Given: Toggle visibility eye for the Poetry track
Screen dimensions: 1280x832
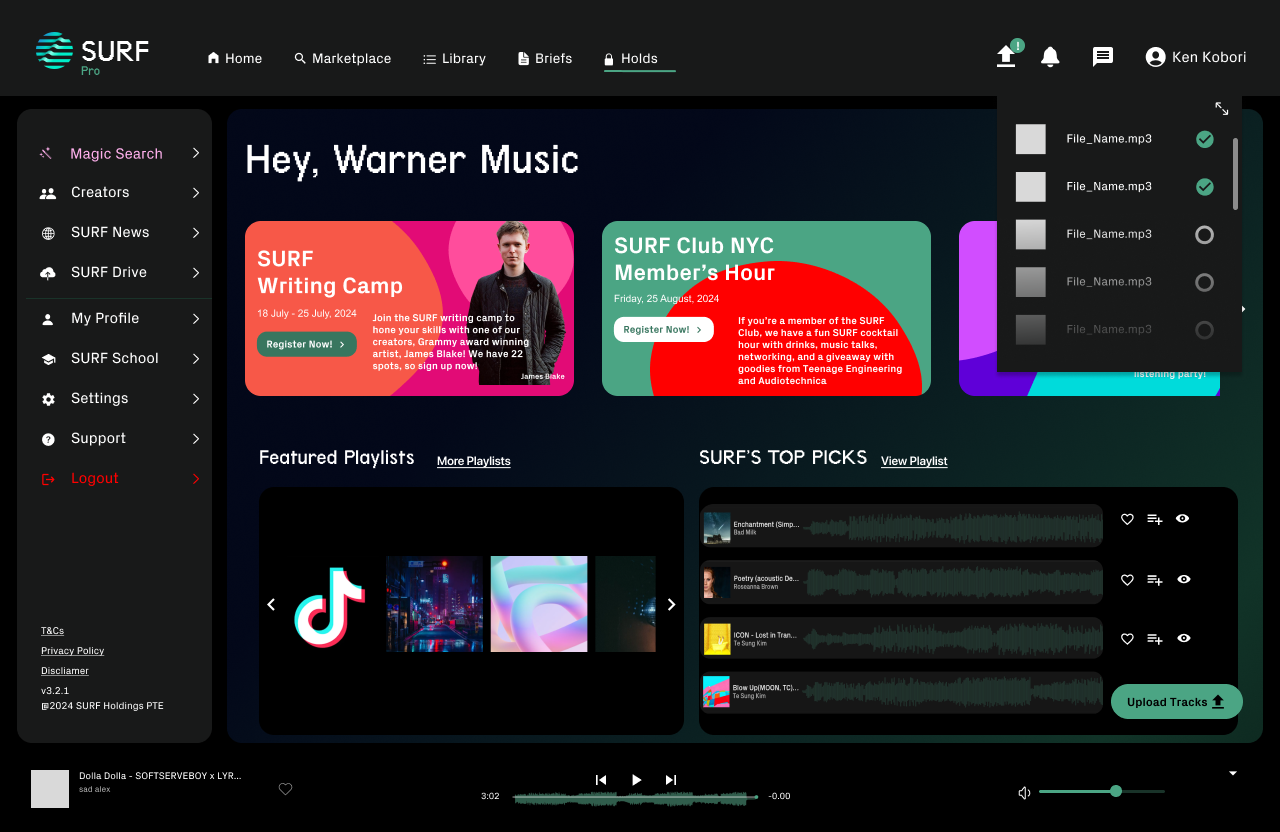Looking at the screenshot, I should pos(1184,579).
